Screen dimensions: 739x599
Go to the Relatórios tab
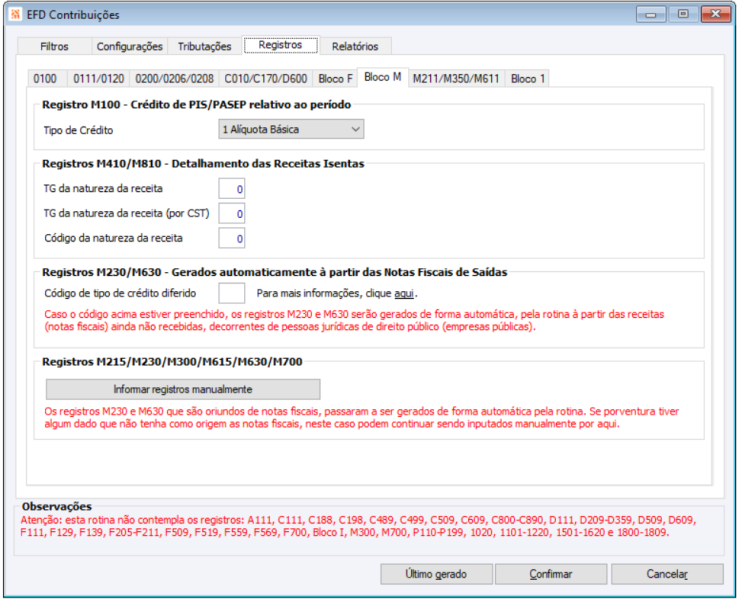tap(355, 46)
